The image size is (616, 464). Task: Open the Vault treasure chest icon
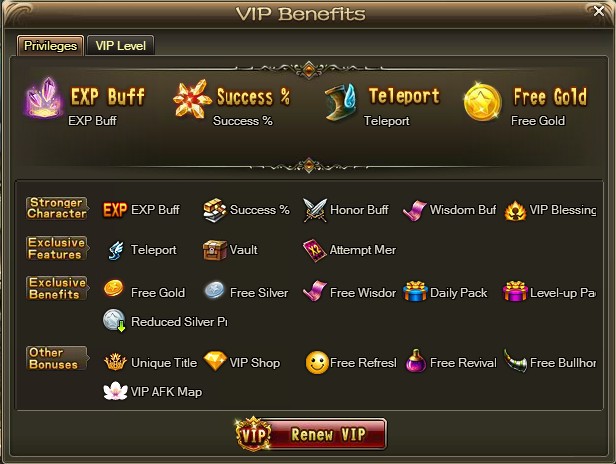click(214, 250)
